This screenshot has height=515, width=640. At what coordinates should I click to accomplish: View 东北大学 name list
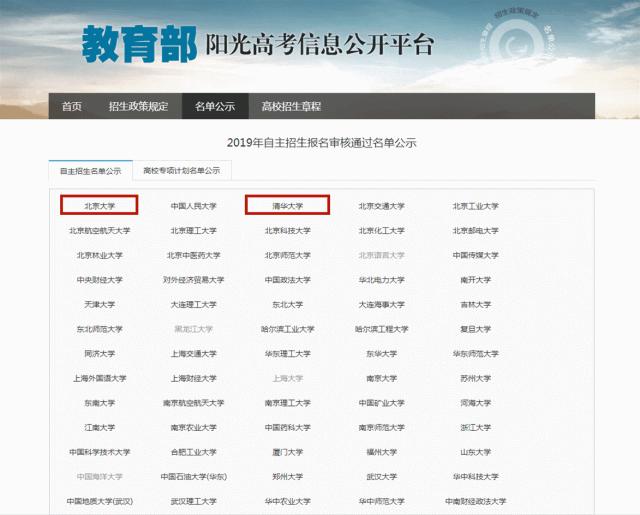point(288,304)
